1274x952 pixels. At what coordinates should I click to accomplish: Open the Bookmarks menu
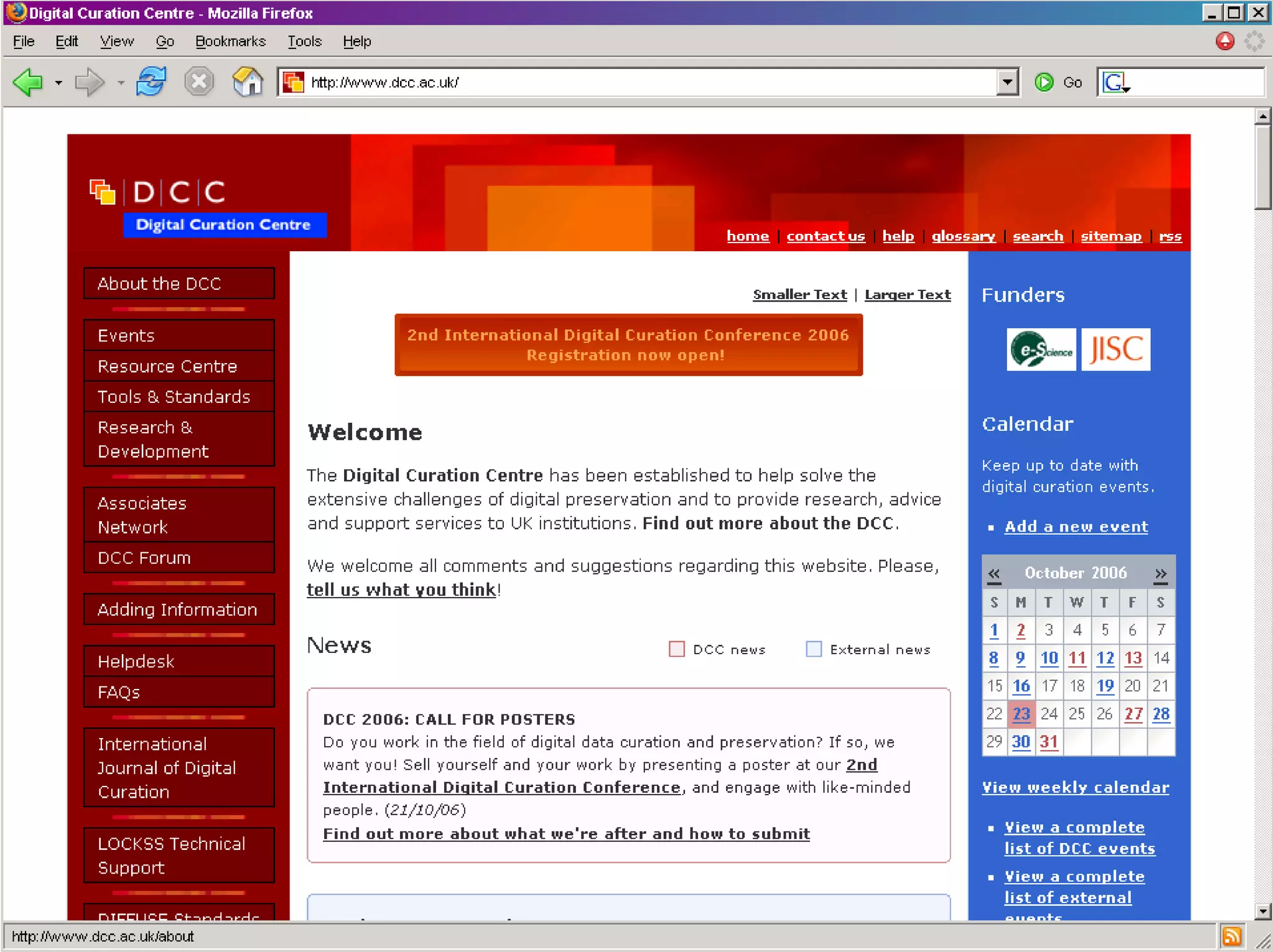(230, 41)
